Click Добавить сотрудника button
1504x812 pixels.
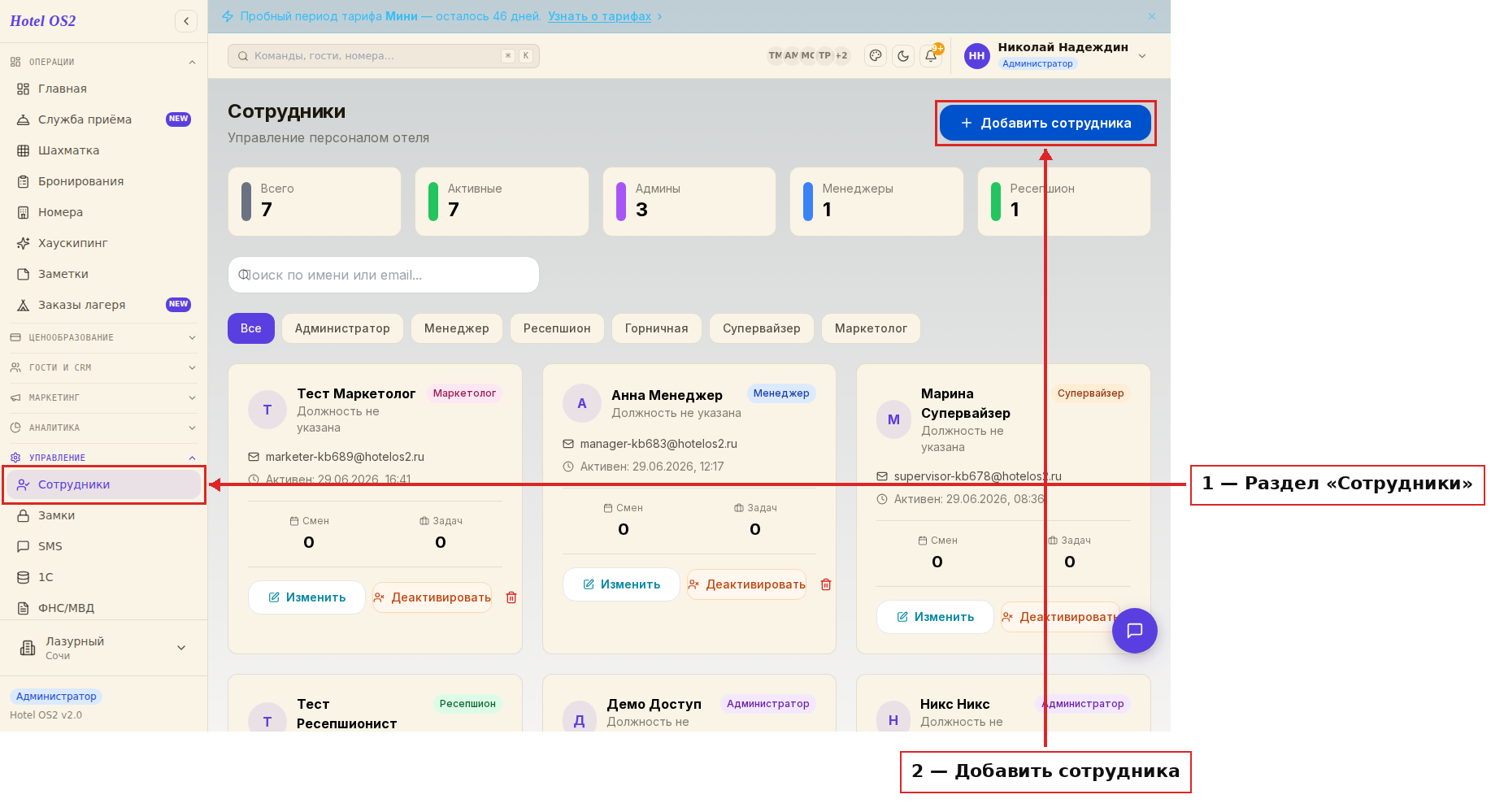tap(1045, 123)
